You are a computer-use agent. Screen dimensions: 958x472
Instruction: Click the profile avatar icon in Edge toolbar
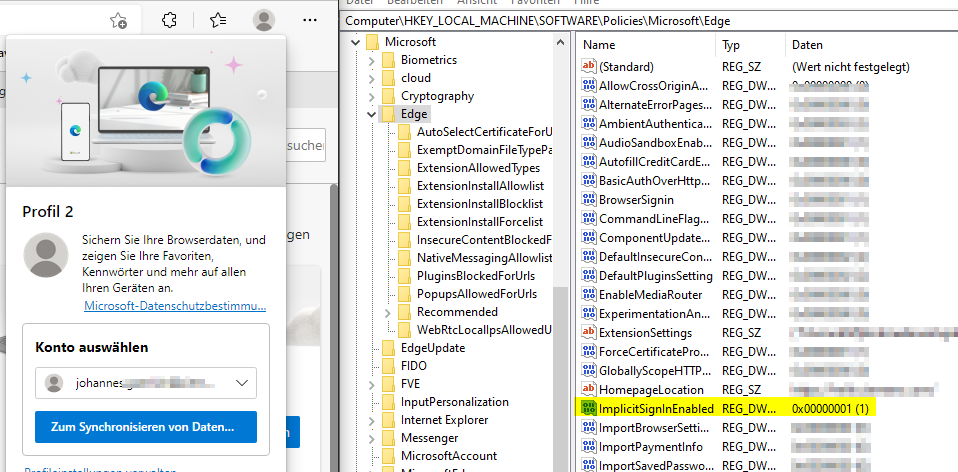coord(264,20)
